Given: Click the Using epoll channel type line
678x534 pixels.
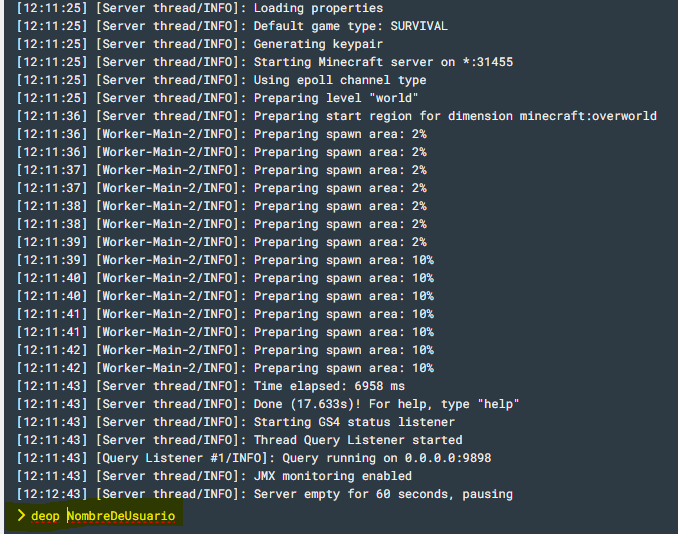Looking at the screenshot, I should pyautogui.click(x=221, y=80).
